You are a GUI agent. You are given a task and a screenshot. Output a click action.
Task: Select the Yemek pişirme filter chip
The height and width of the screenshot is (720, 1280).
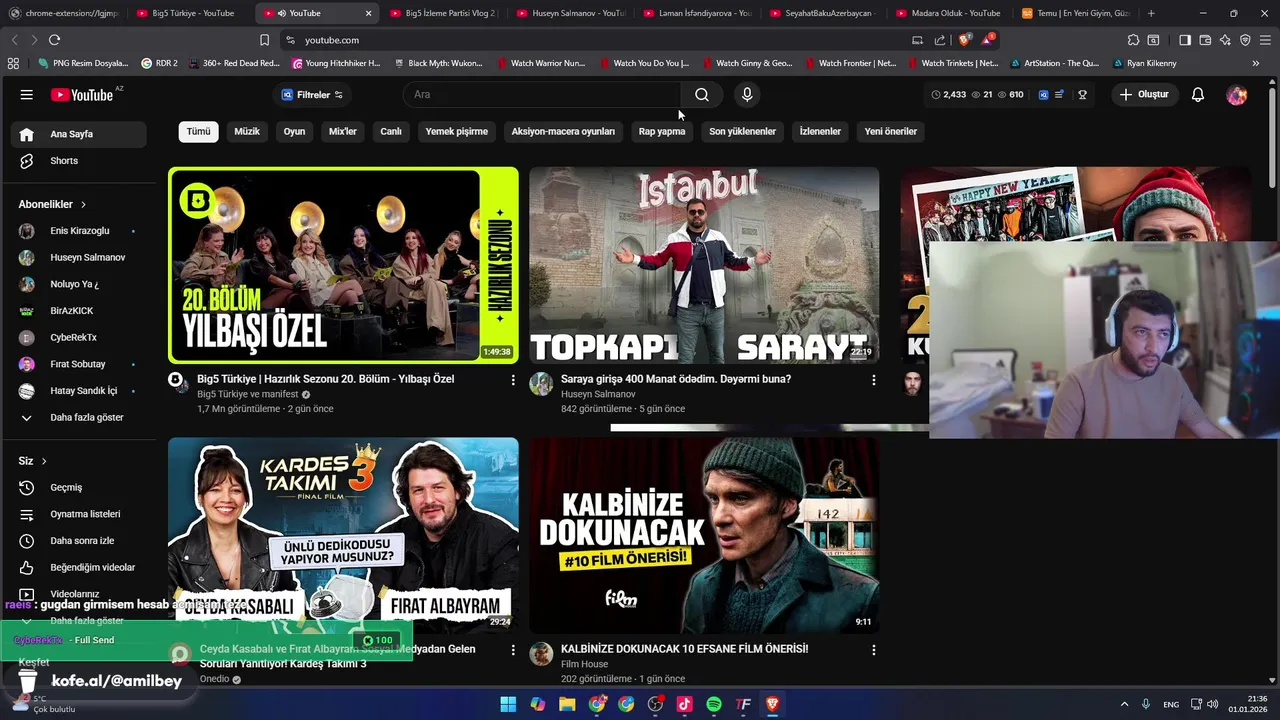point(457,131)
